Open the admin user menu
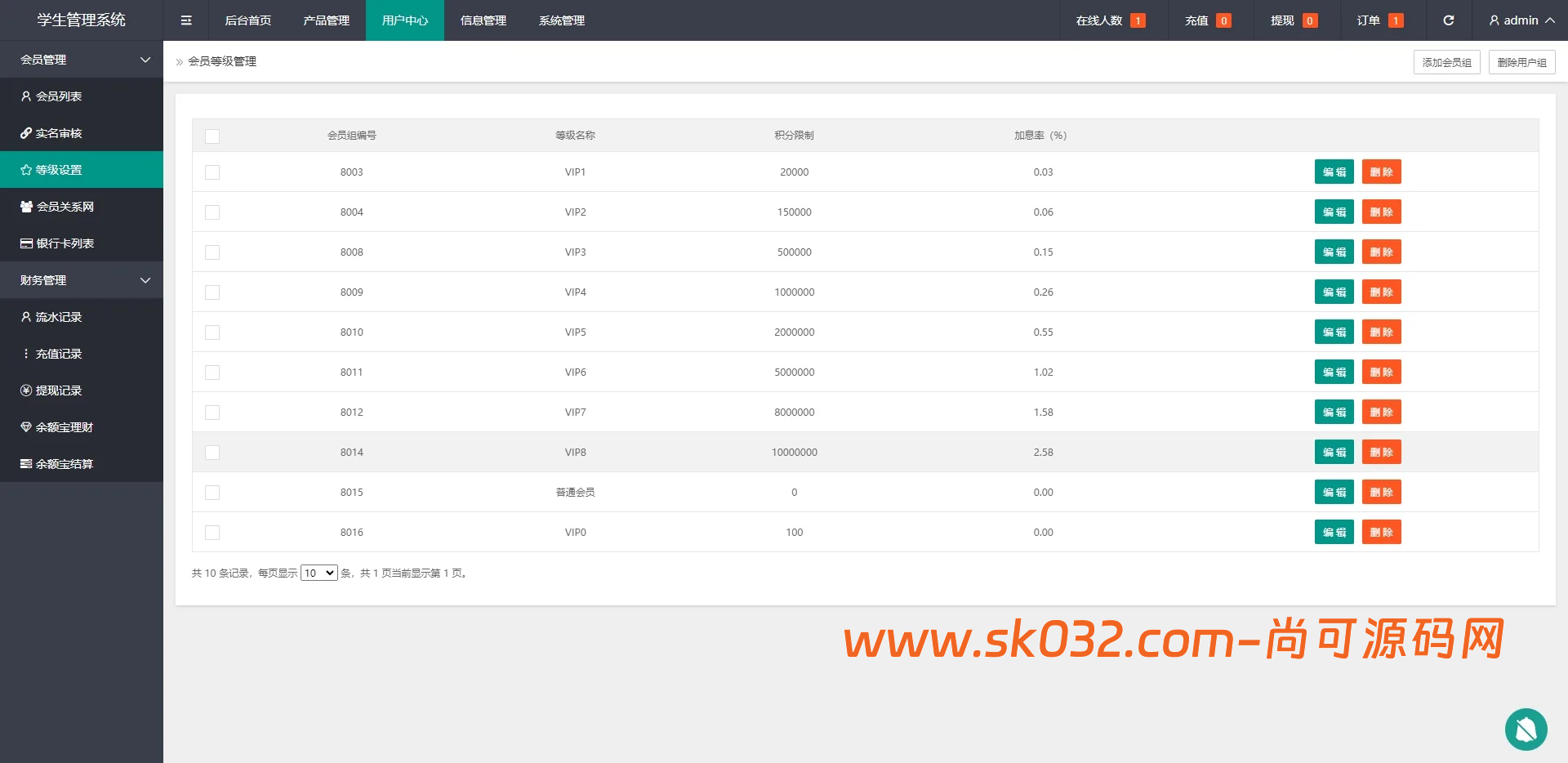Viewport: 1568px width, 763px height. [1521, 20]
